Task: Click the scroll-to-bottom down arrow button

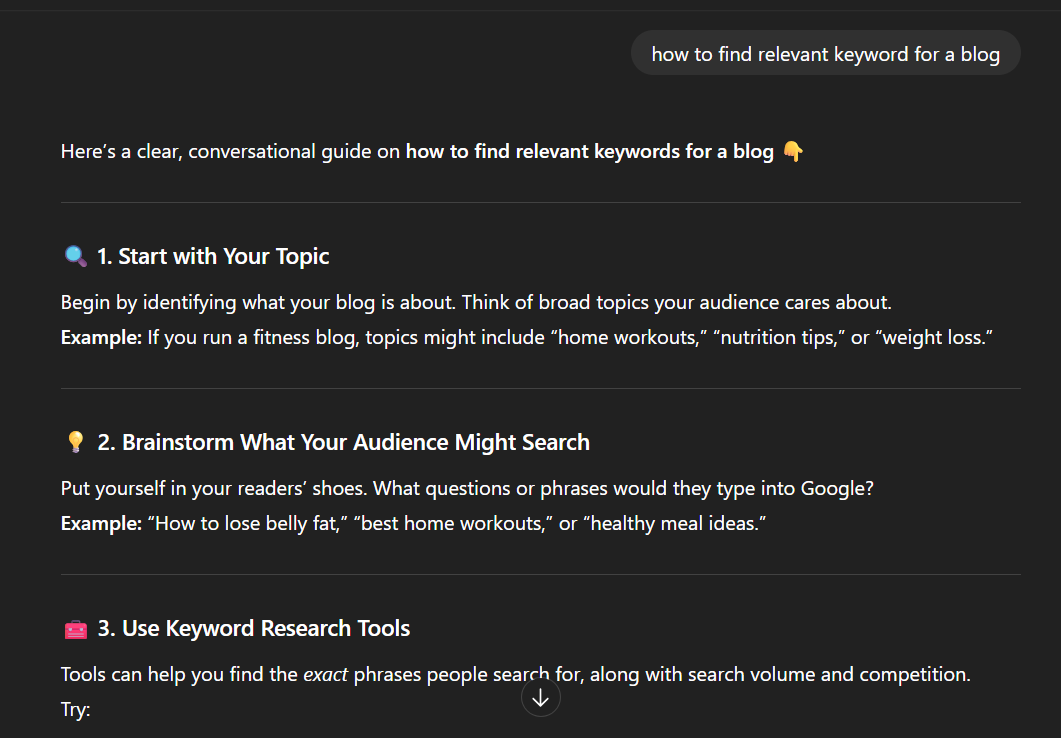Action: coord(540,698)
